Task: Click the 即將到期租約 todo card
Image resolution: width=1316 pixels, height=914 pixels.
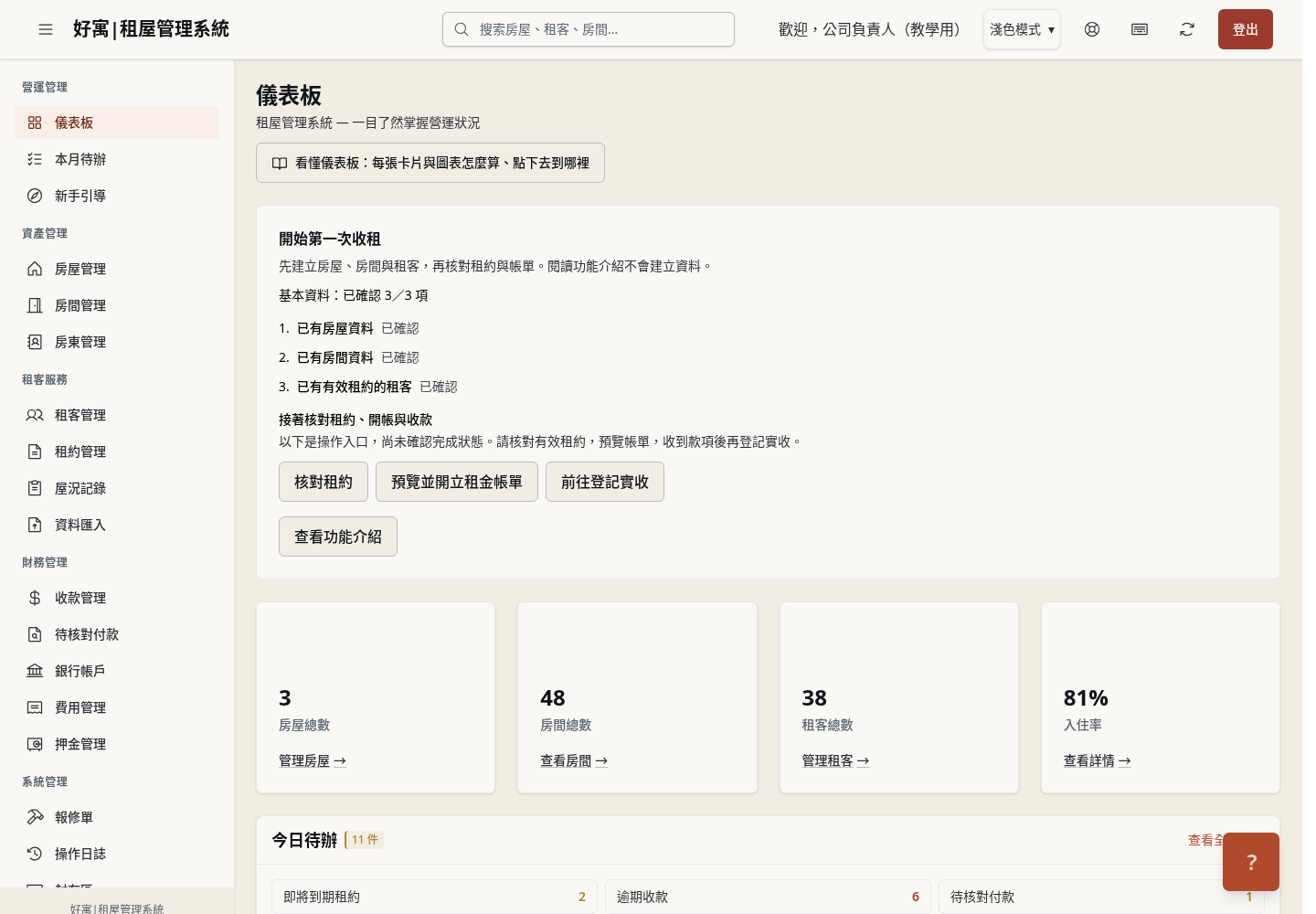Action: coord(434,897)
